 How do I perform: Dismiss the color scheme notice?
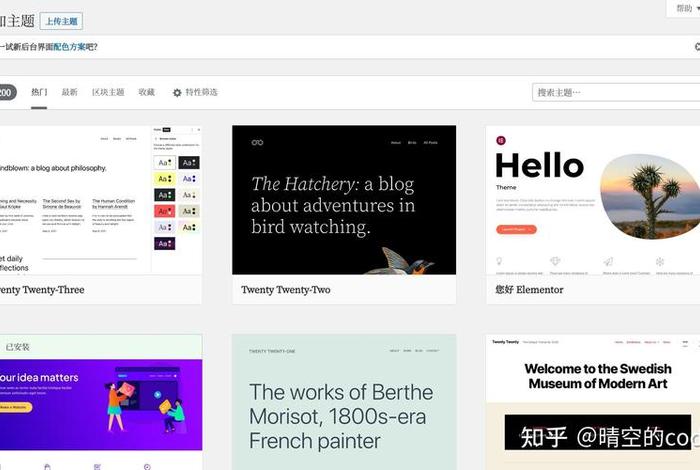697,46
